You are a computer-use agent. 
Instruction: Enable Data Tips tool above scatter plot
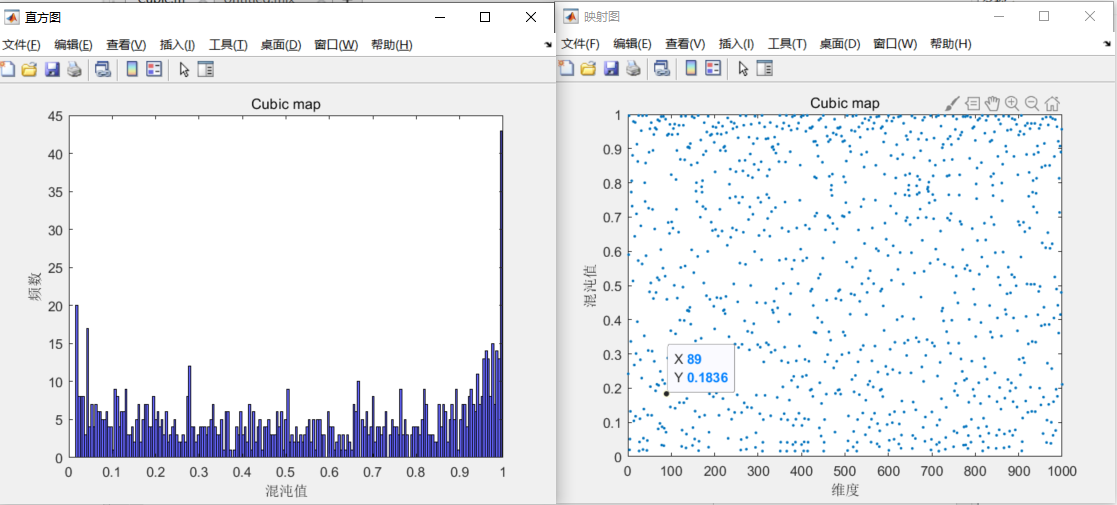[973, 104]
